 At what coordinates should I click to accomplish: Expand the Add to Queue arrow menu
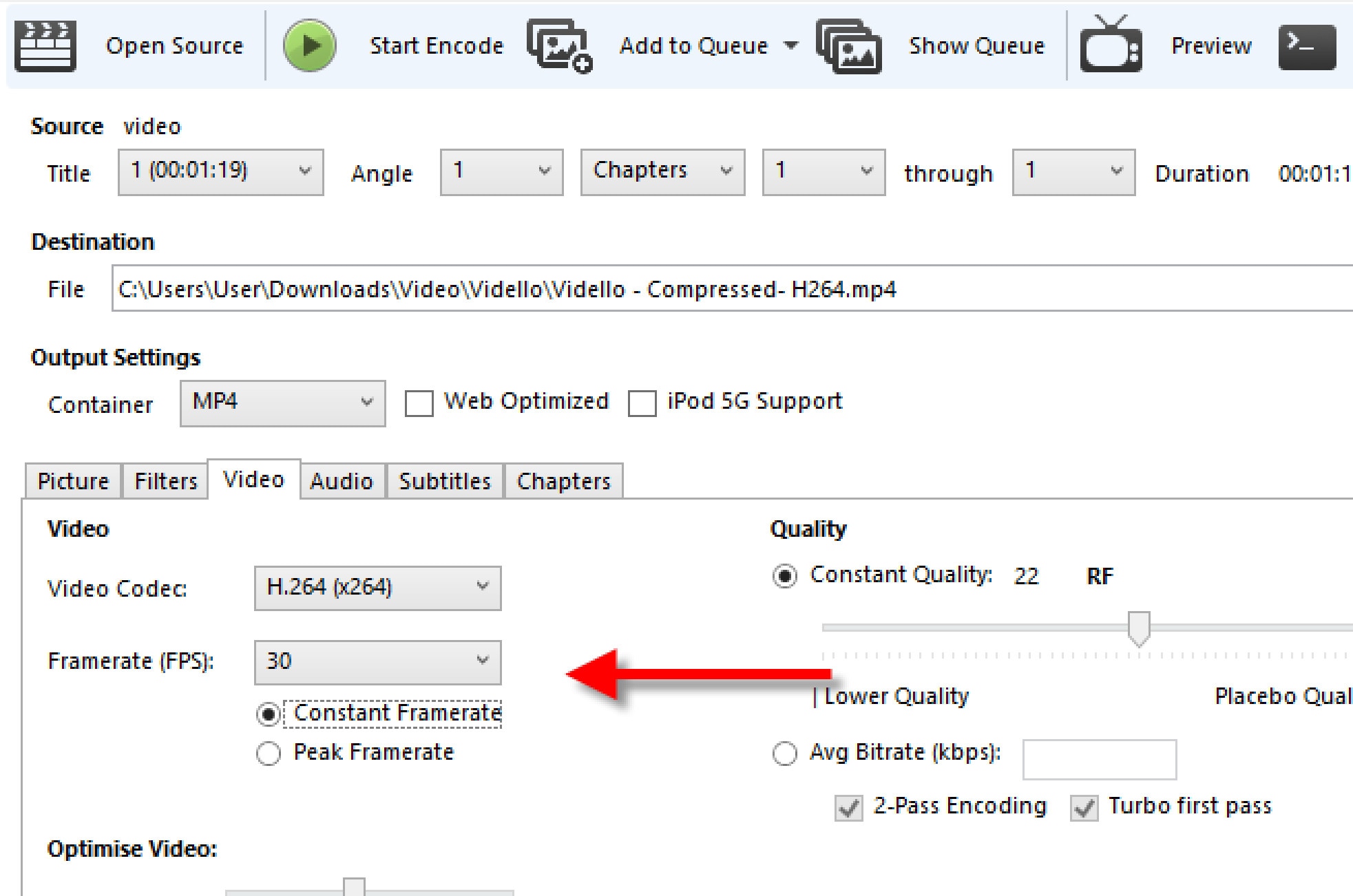pyautogui.click(x=791, y=45)
